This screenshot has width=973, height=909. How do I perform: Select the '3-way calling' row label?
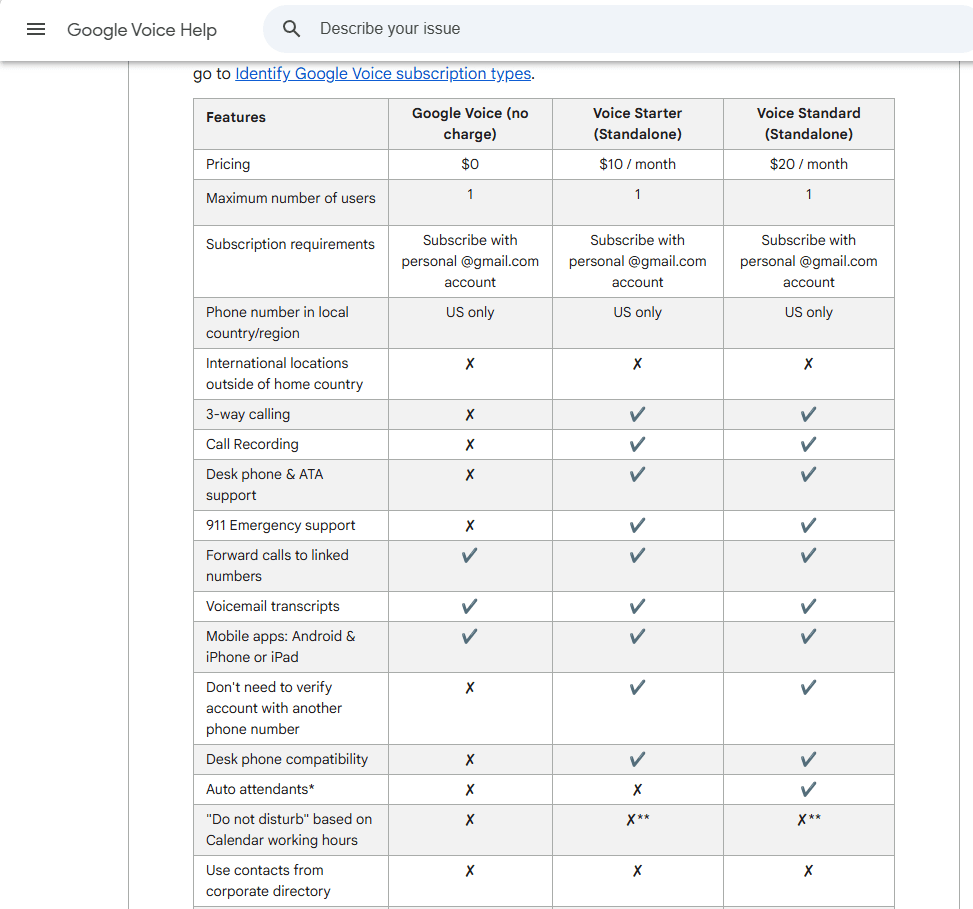coord(248,414)
